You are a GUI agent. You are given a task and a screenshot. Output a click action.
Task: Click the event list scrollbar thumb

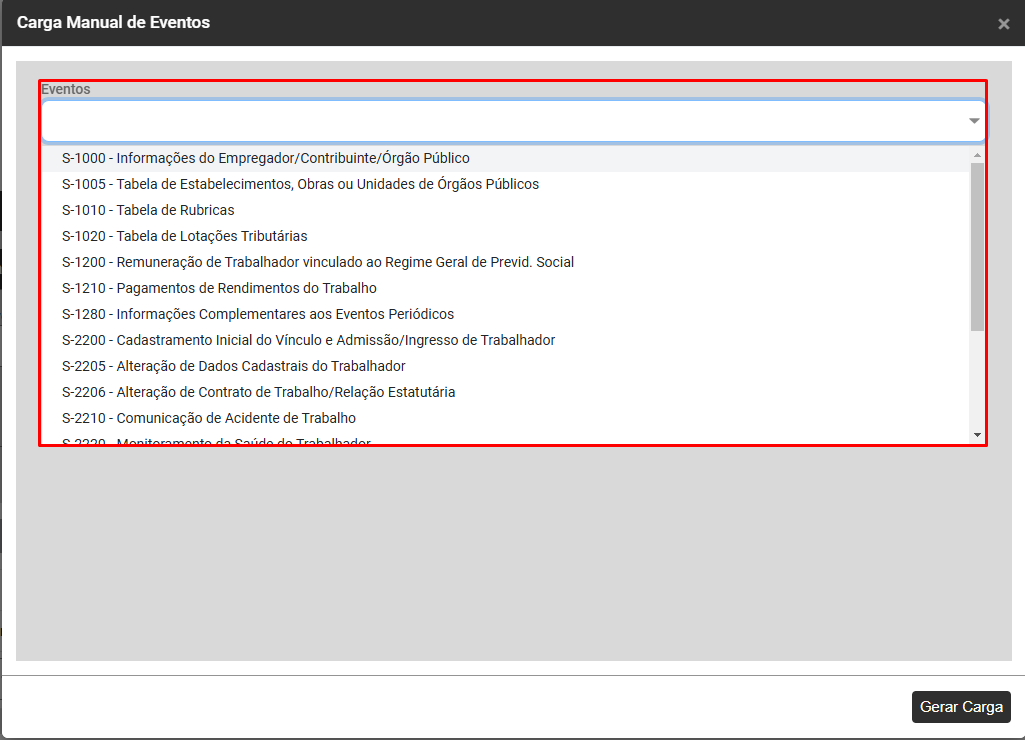coord(977,245)
